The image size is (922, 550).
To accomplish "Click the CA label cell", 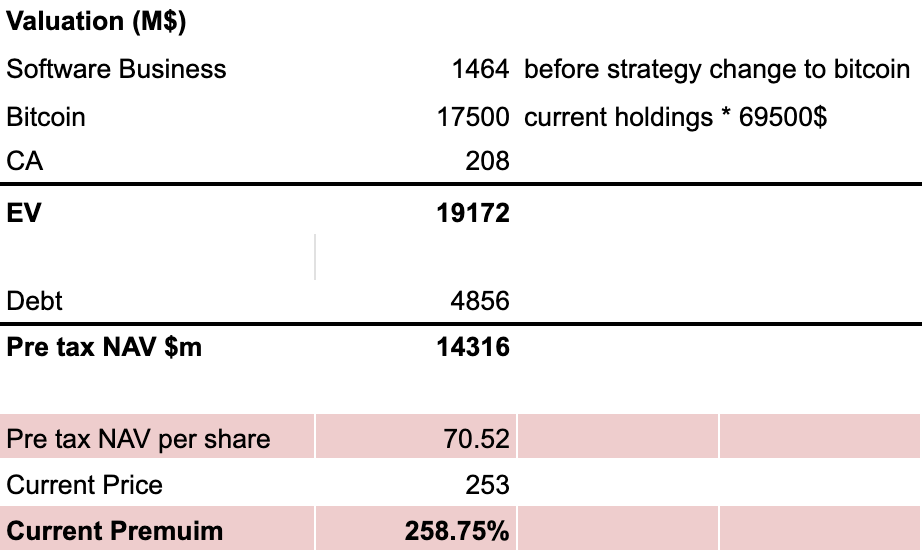I will tap(25, 161).
